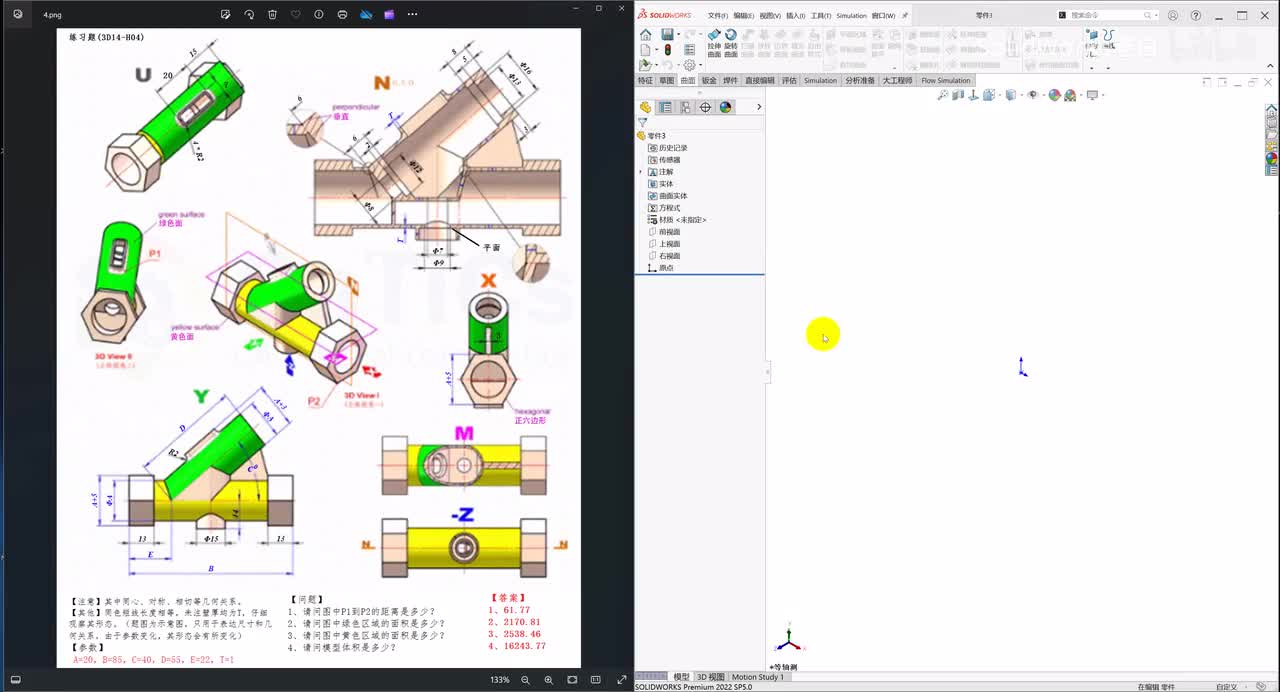Switch to the 评估 ribbon tab
This screenshot has width=1280, height=692.
(789, 80)
